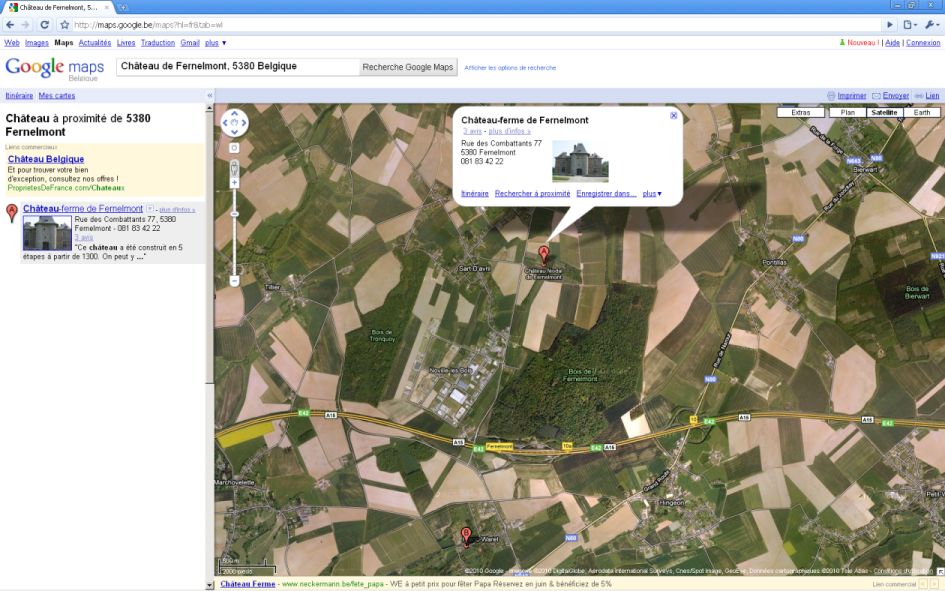945x591 pixels.
Task: Click the Connexion sign-in link
Action: point(923,43)
